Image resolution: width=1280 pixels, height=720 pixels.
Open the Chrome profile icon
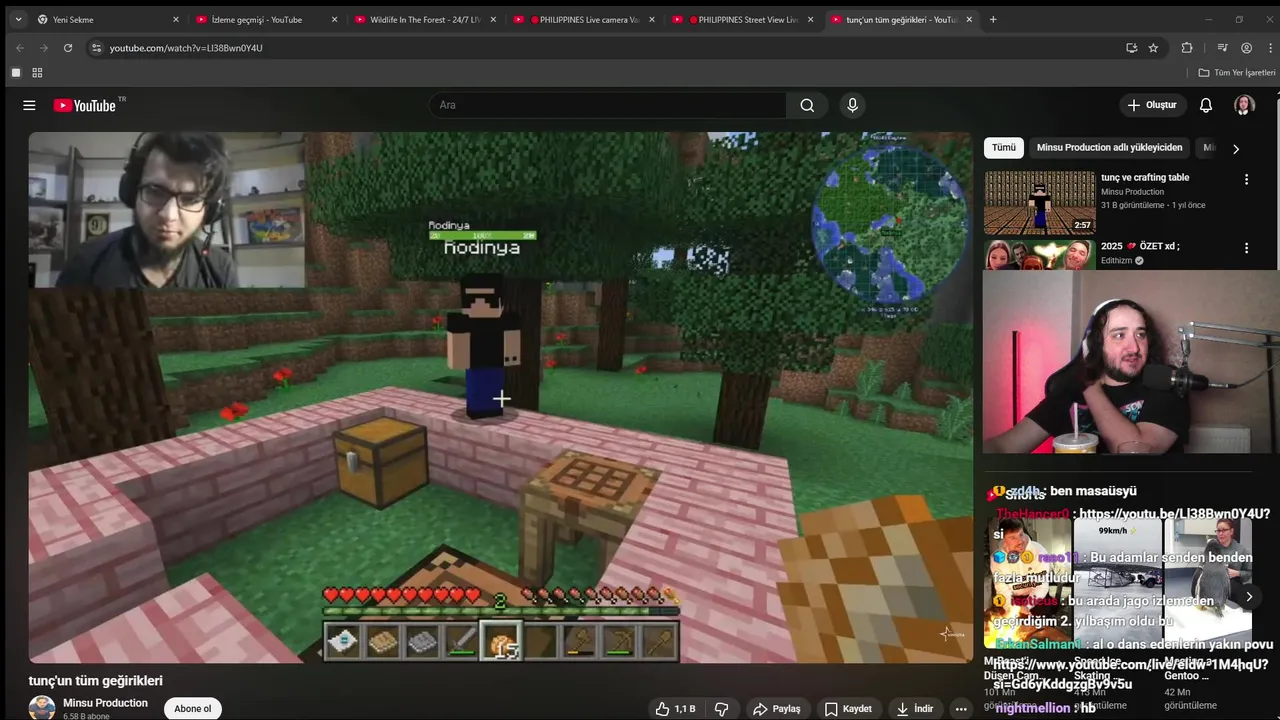[x=1246, y=48]
